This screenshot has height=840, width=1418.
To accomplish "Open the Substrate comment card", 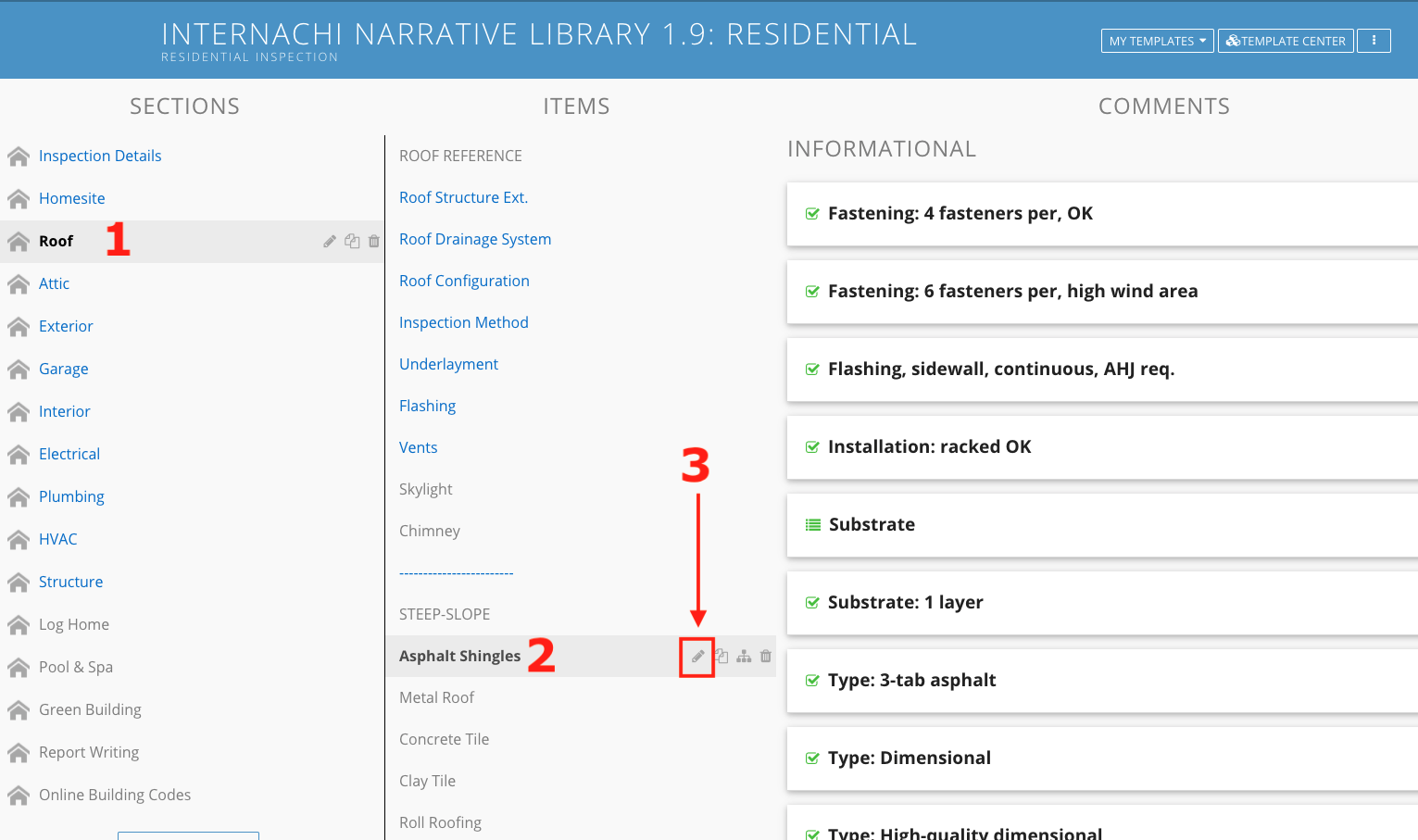I will (1102, 525).
